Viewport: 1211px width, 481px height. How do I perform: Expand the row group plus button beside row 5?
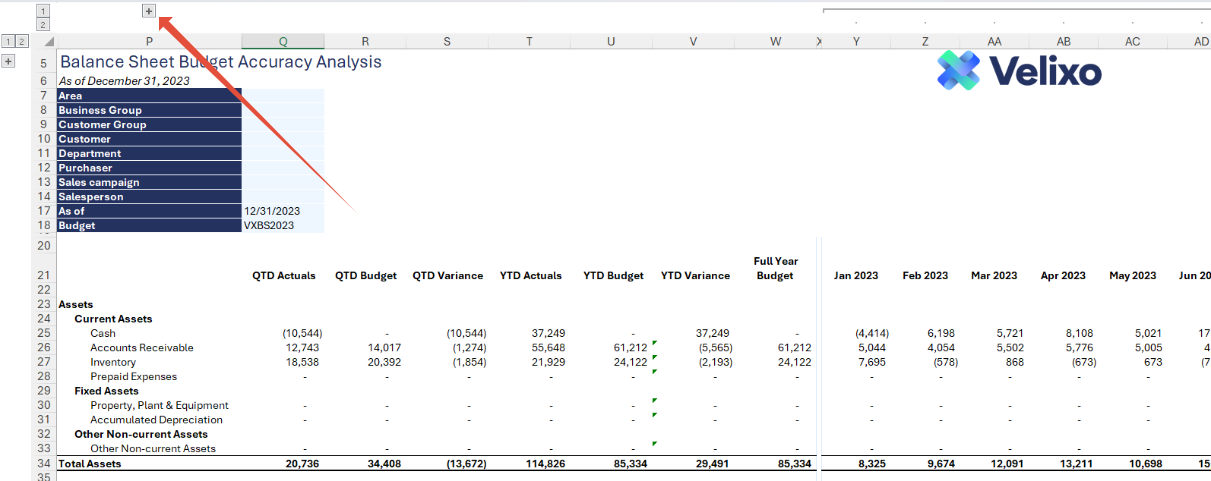pyautogui.click(x=8, y=61)
